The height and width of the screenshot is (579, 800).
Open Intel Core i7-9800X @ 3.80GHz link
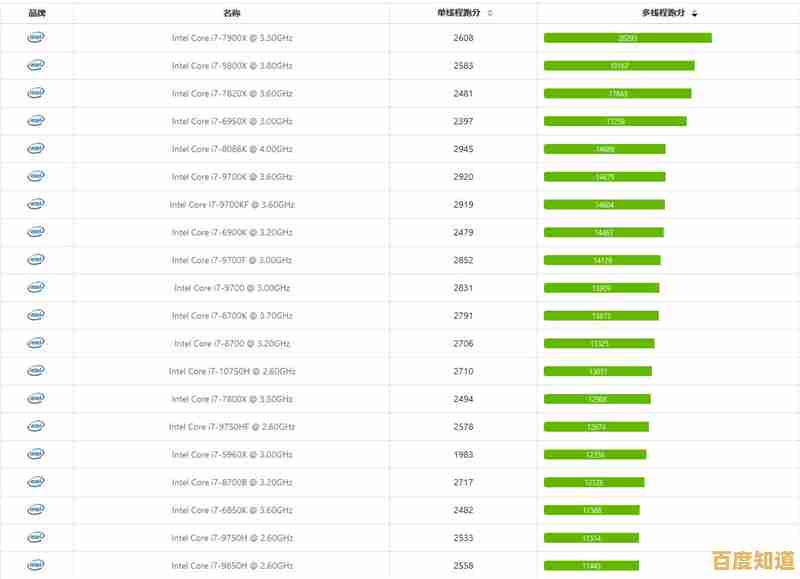click(x=232, y=66)
